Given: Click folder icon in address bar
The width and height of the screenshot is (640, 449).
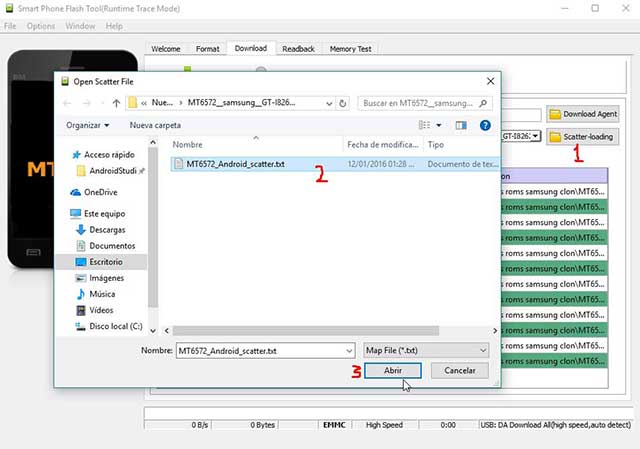Looking at the screenshot, I should tap(132, 103).
